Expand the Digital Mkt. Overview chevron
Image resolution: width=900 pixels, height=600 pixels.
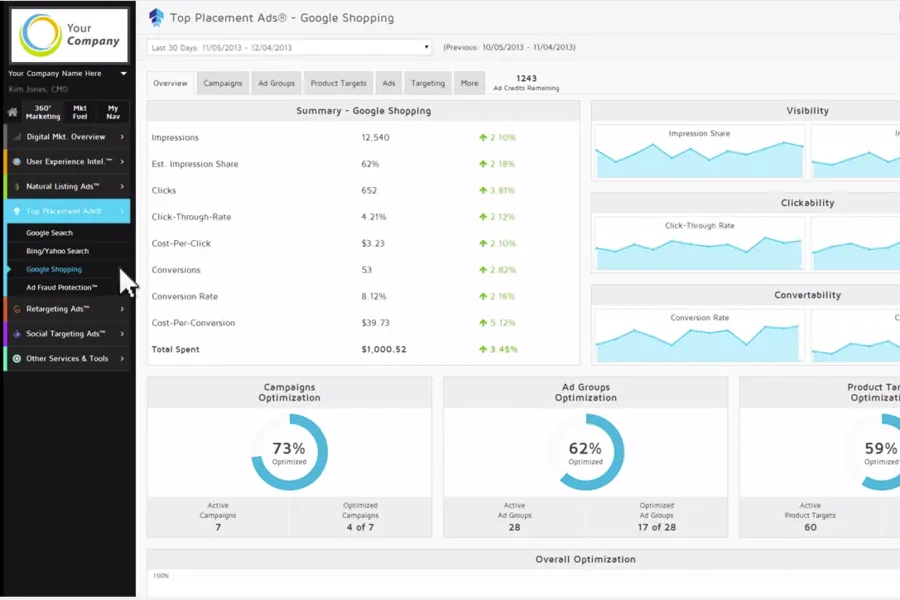[122, 137]
